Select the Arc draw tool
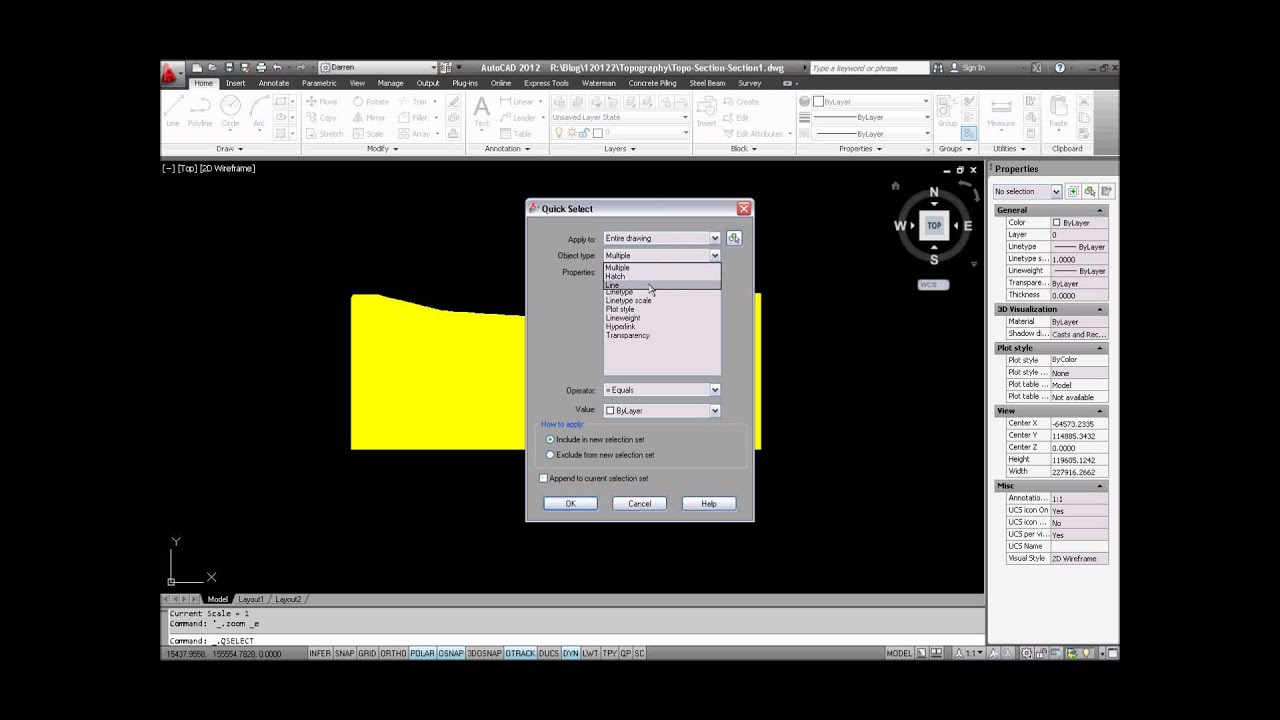This screenshot has width=1280, height=720. coord(260,111)
